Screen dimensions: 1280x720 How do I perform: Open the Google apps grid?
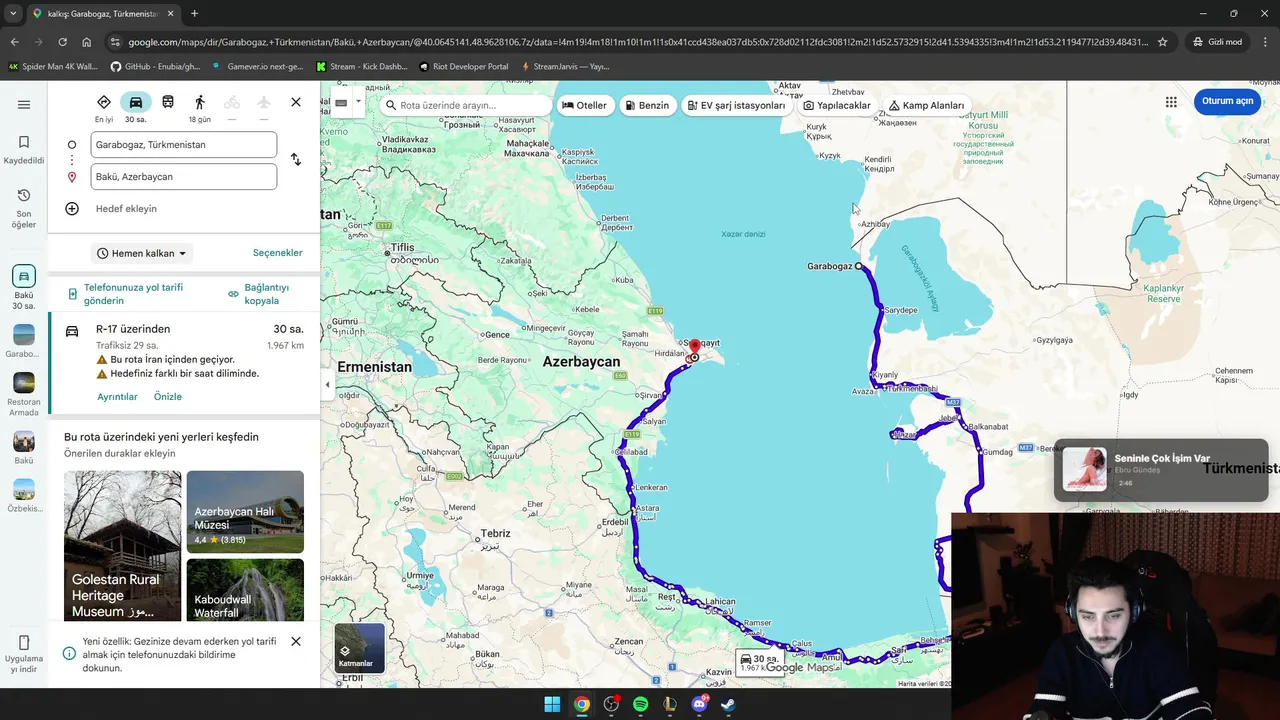click(x=1171, y=102)
